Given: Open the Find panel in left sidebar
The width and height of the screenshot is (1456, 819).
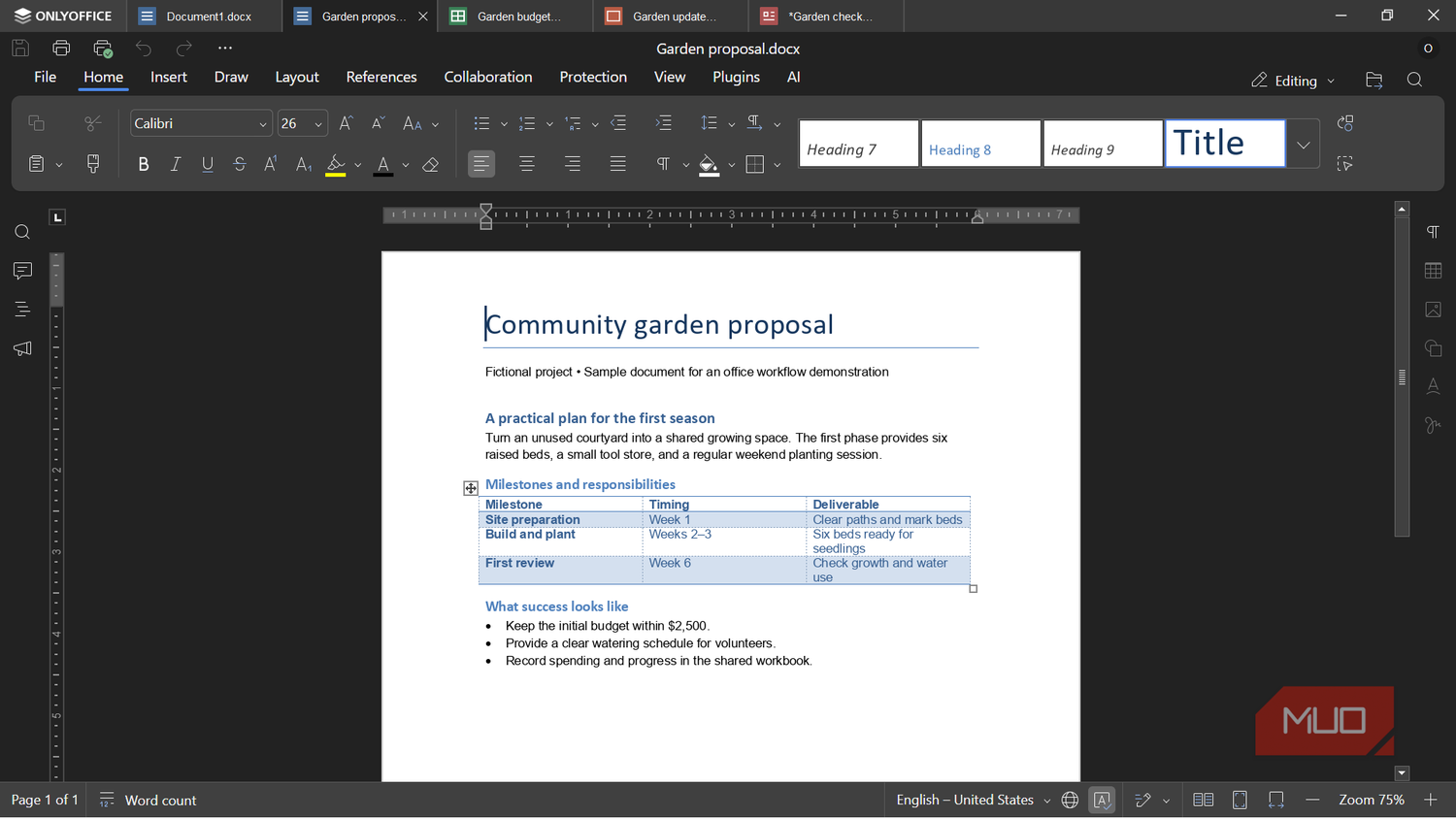Looking at the screenshot, I should click(x=22, y=232).
